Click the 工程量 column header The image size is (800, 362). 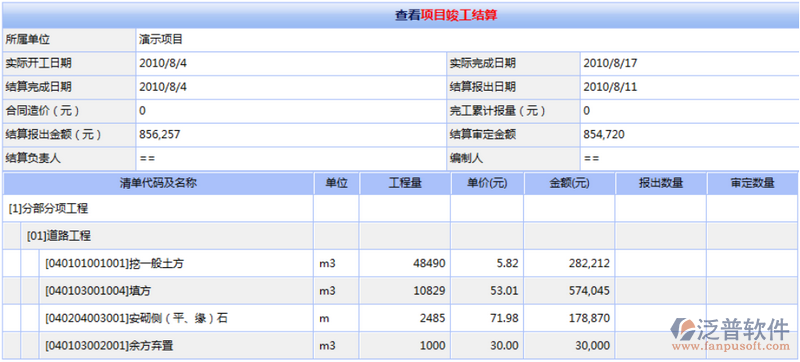405,184
